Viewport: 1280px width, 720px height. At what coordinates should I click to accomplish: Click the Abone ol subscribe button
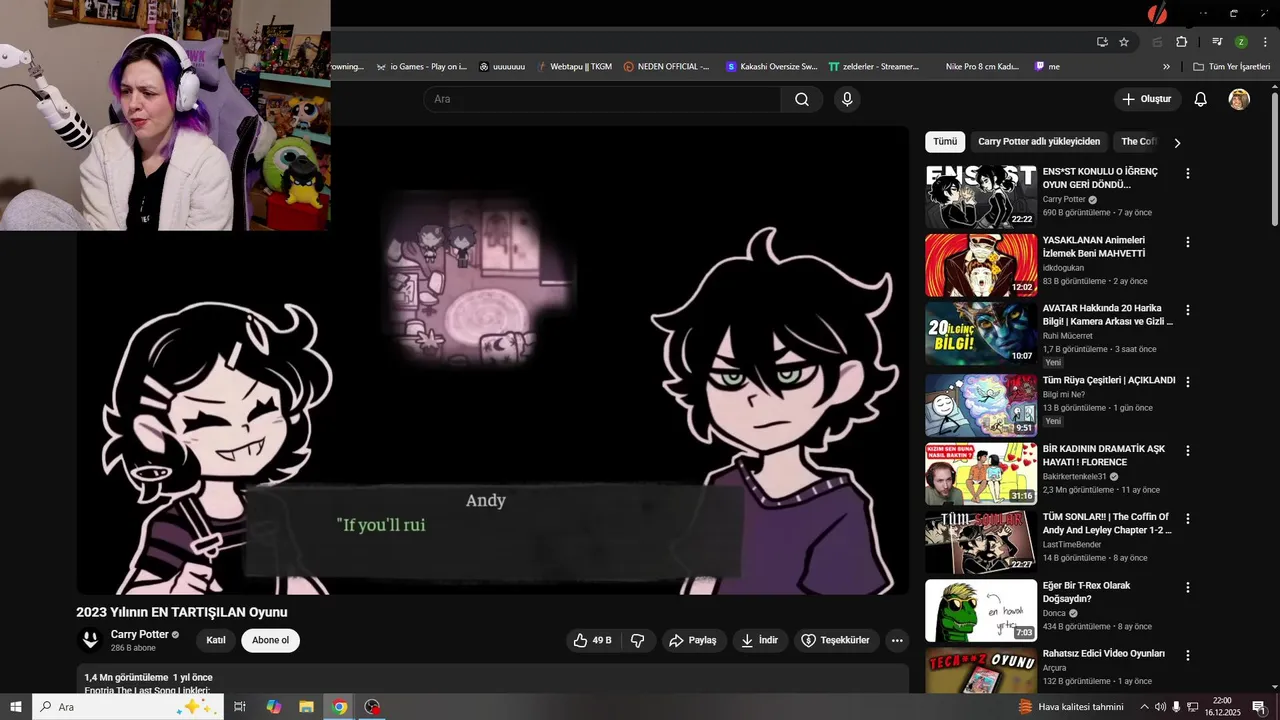(271, 640)
